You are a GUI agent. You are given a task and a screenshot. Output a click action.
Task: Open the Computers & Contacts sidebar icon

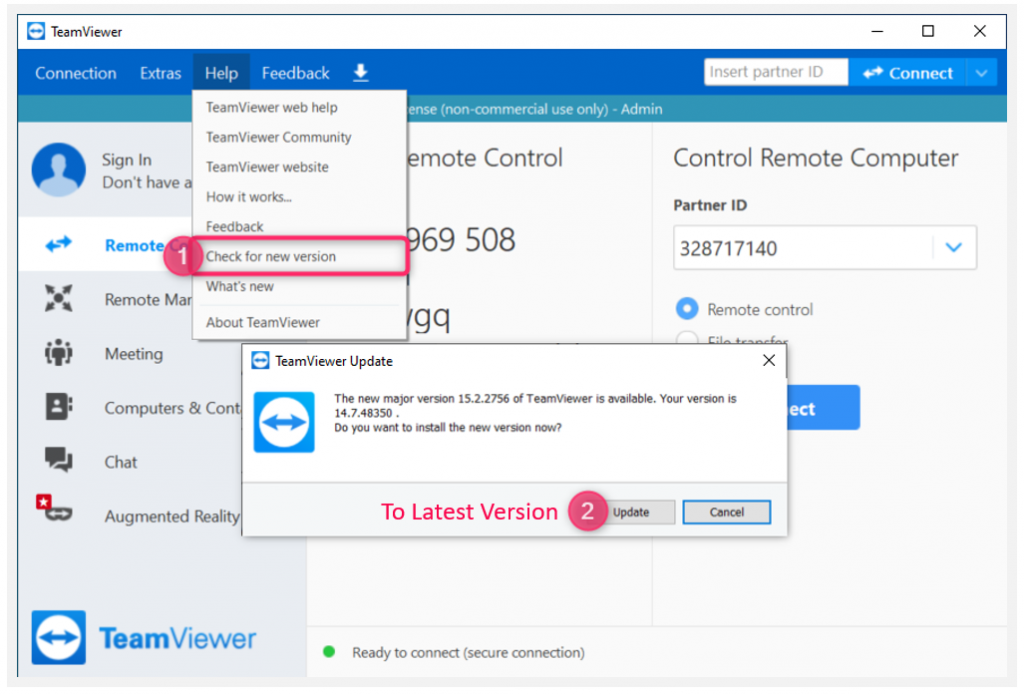(x=59, y=407)
